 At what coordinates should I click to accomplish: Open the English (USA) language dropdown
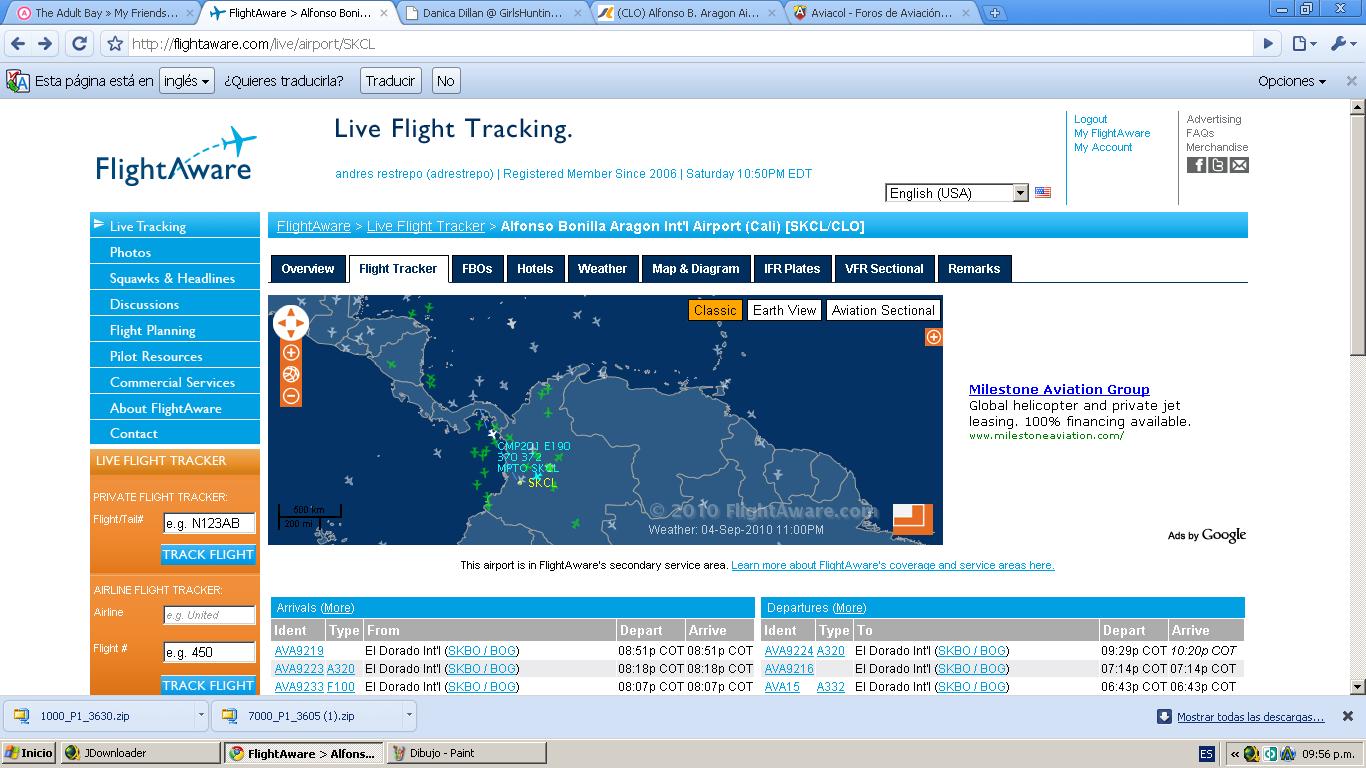[x=956, y=193]
